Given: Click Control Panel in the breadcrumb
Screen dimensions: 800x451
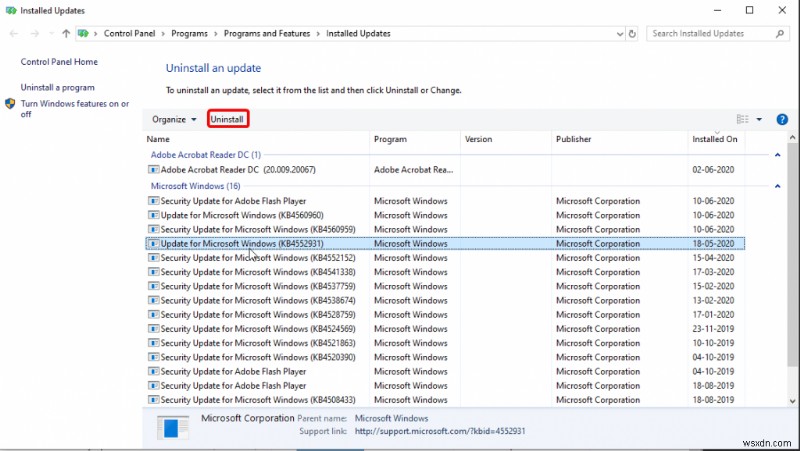Looking at the screenshot, I should tap(130, 34).
